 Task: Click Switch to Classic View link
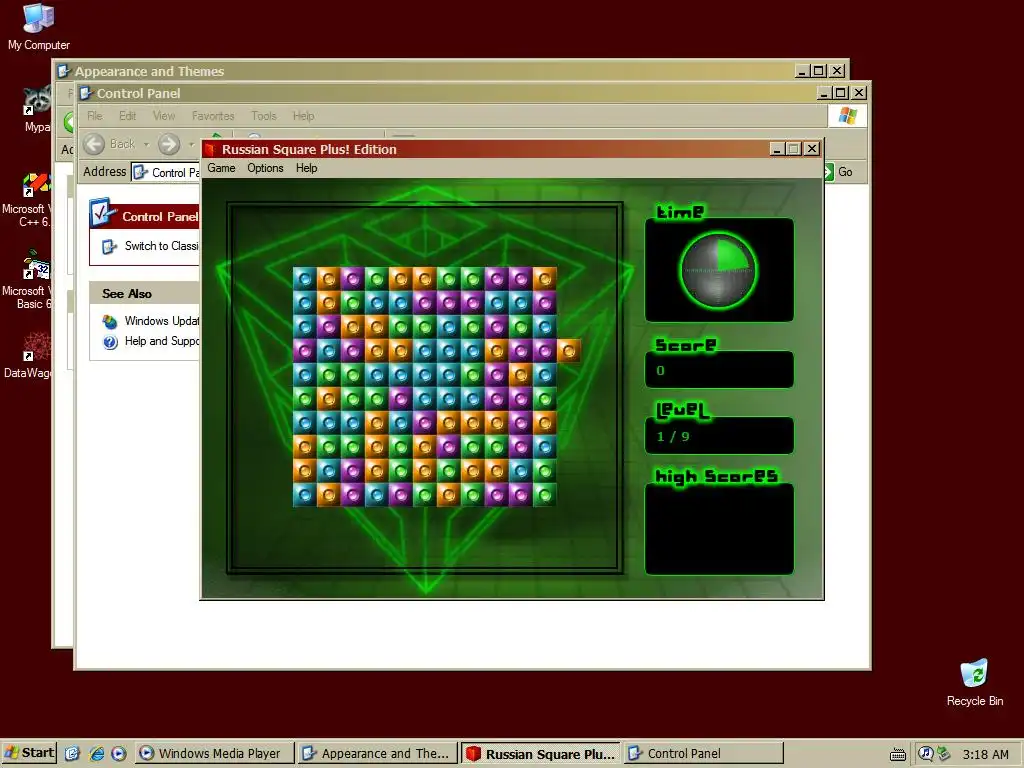[161, 246]
